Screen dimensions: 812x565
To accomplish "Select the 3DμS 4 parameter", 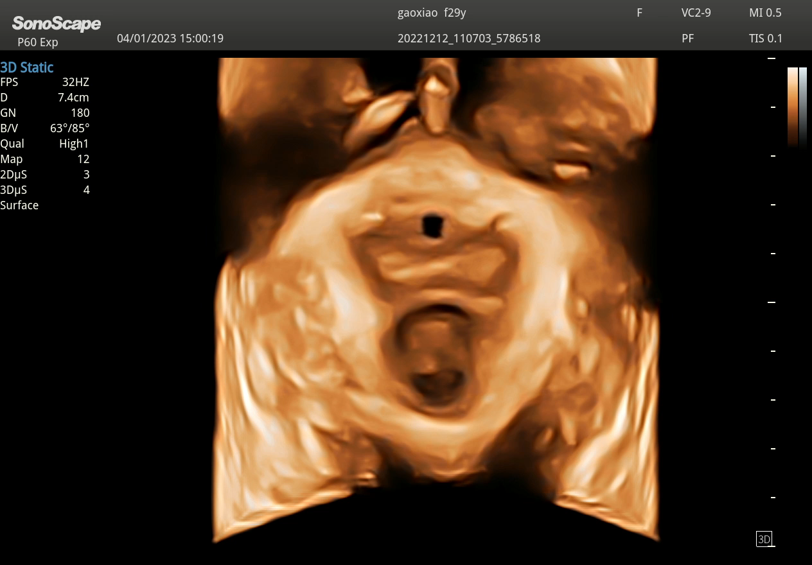I will (x=45, y=190).
